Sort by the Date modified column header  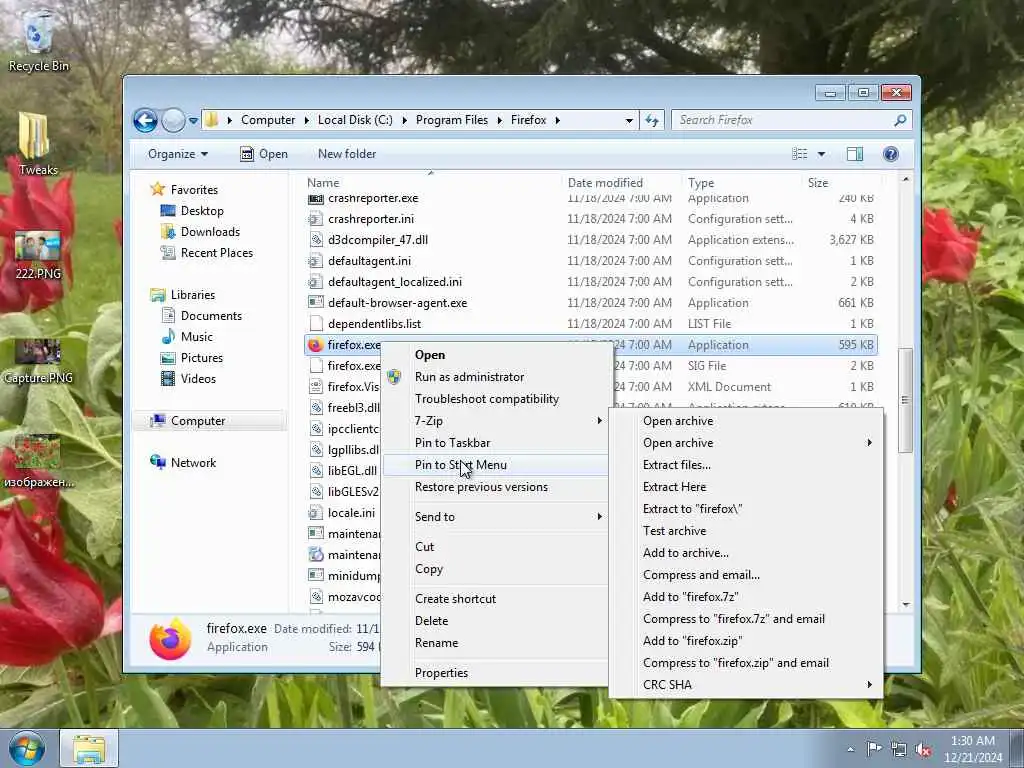point(605,183)
